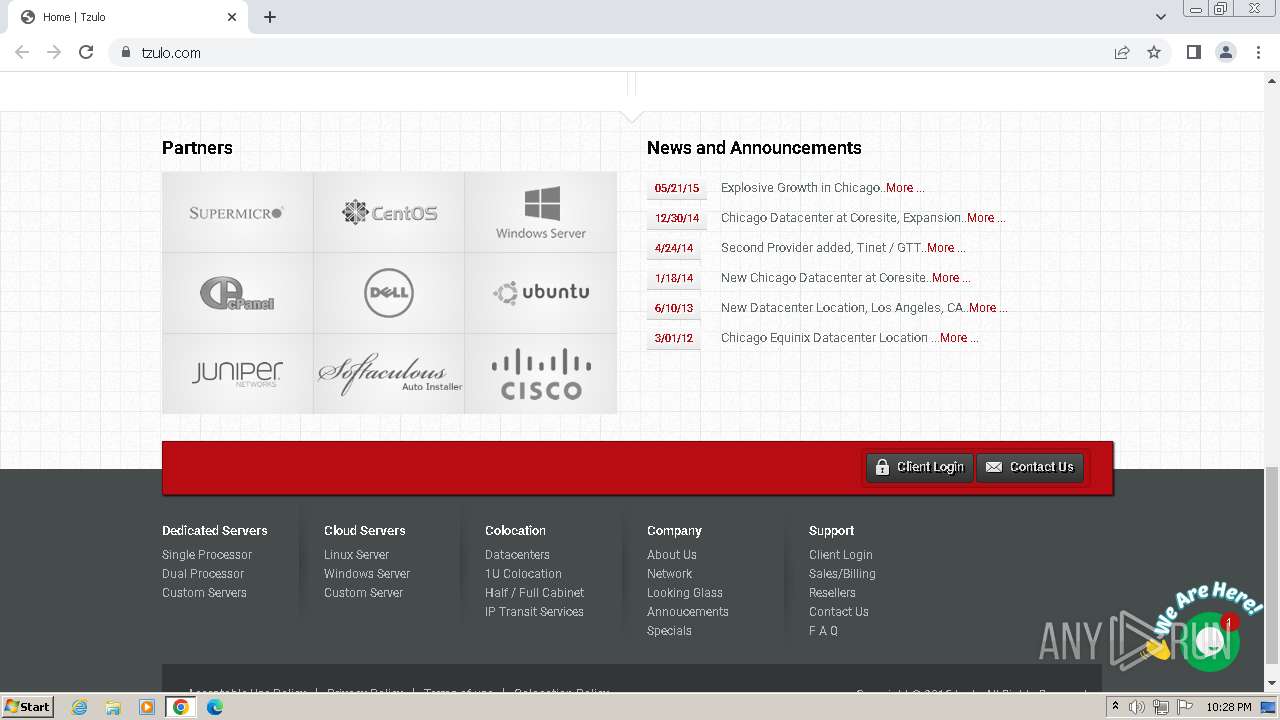
Task: Open Chrome's three-dot menu
Action: (x=1258, y=52)
